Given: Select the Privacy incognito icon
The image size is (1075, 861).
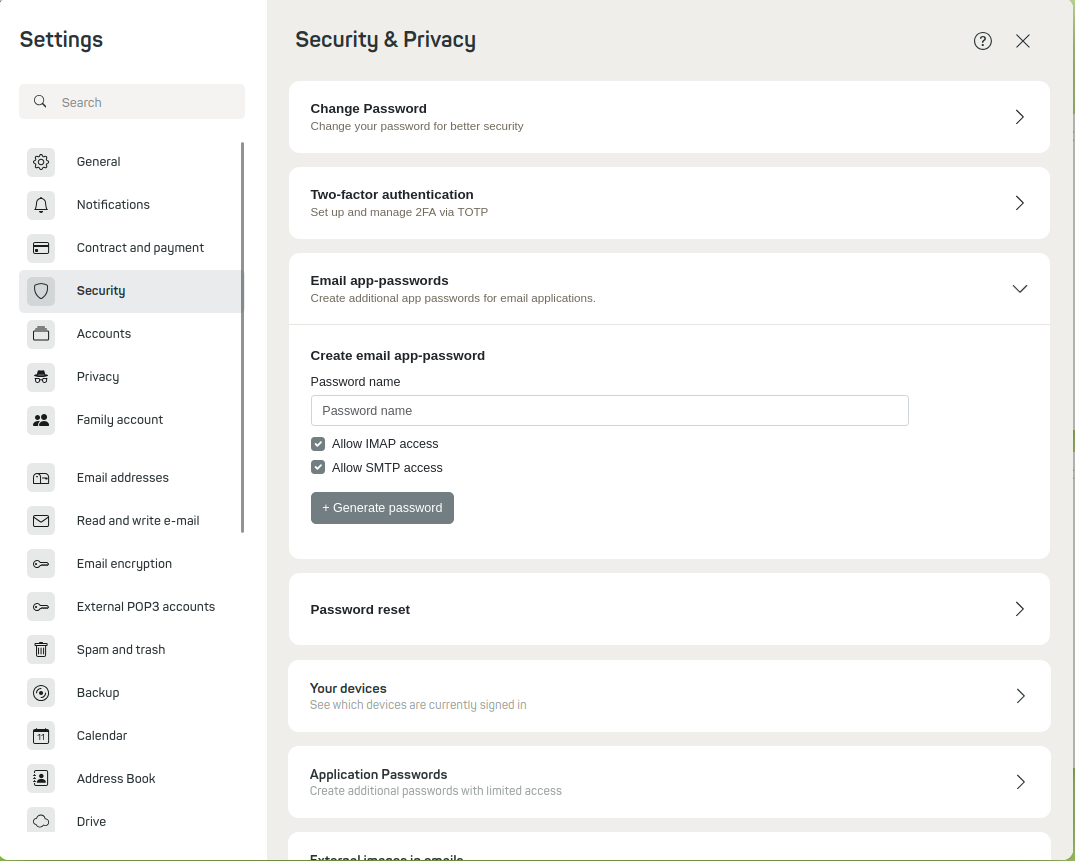Looking at the screenshot, I should click(41, 377).
